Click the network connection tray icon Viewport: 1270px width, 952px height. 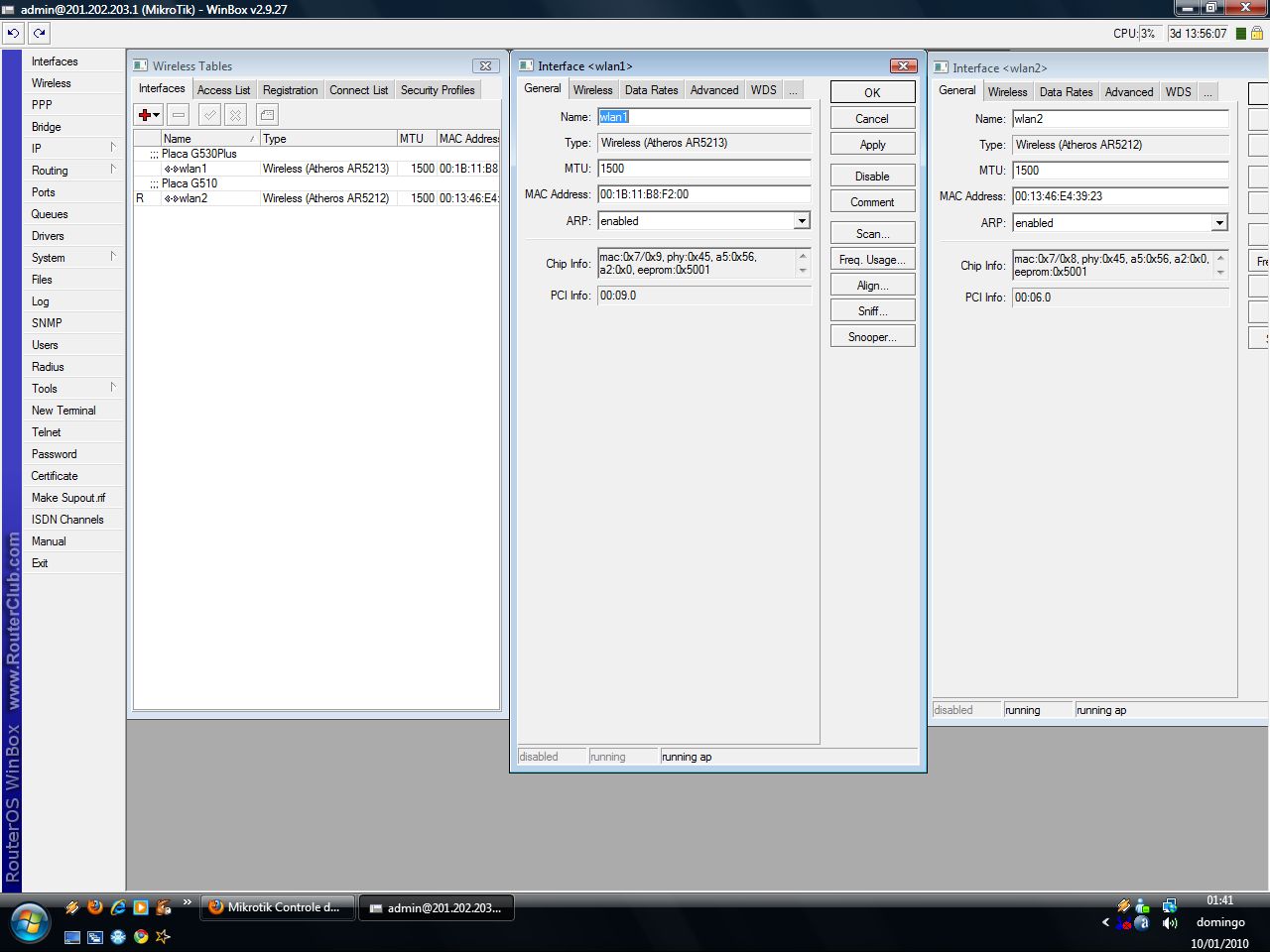click(1170, 905)
